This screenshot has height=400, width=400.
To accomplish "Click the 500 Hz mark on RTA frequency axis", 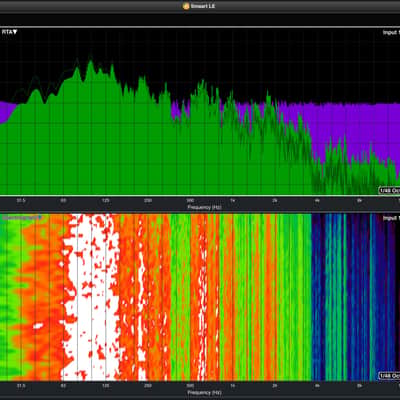I will [190, 200].
